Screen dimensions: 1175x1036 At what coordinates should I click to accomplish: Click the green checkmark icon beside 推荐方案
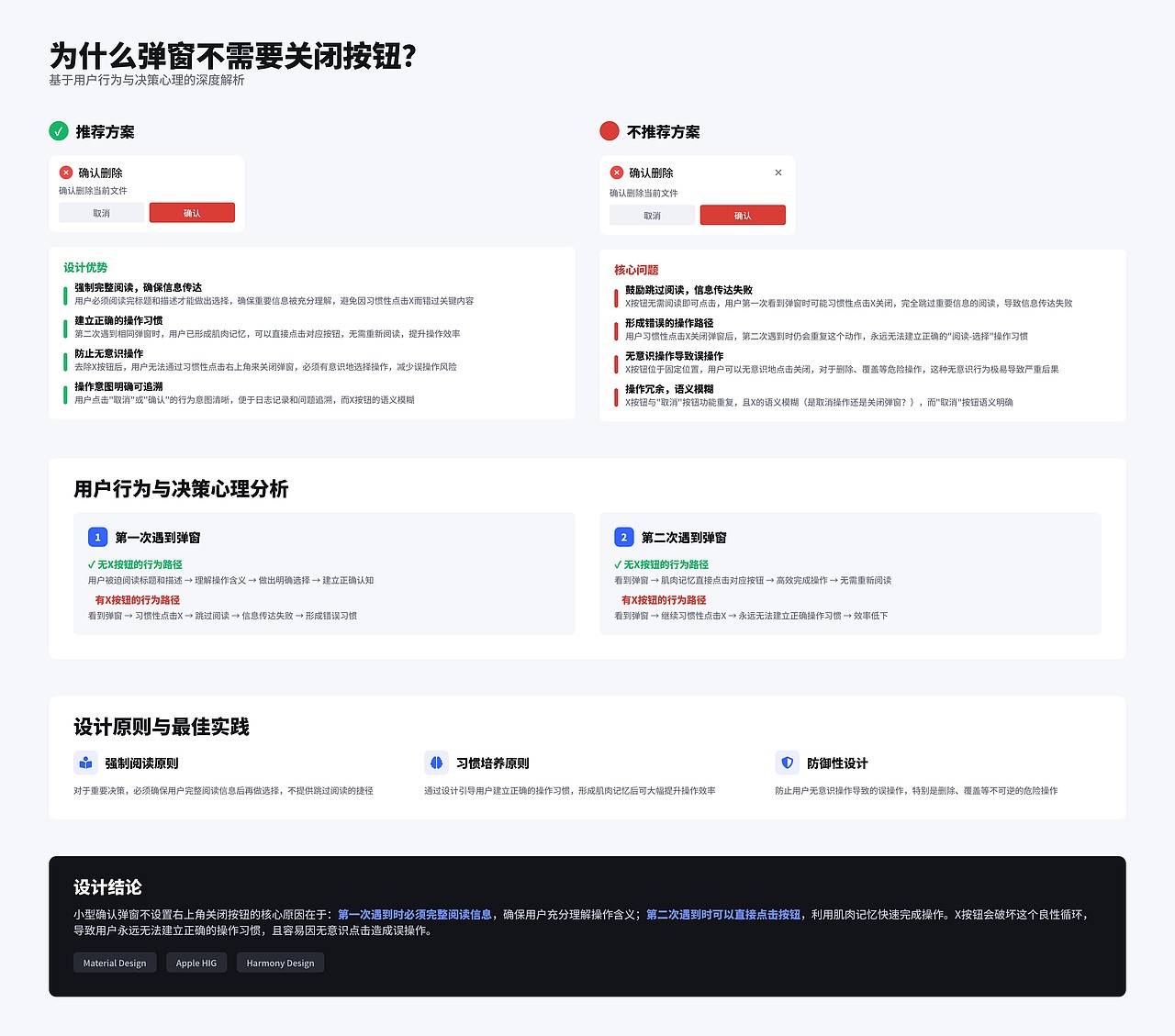click(x=61, y=131)
